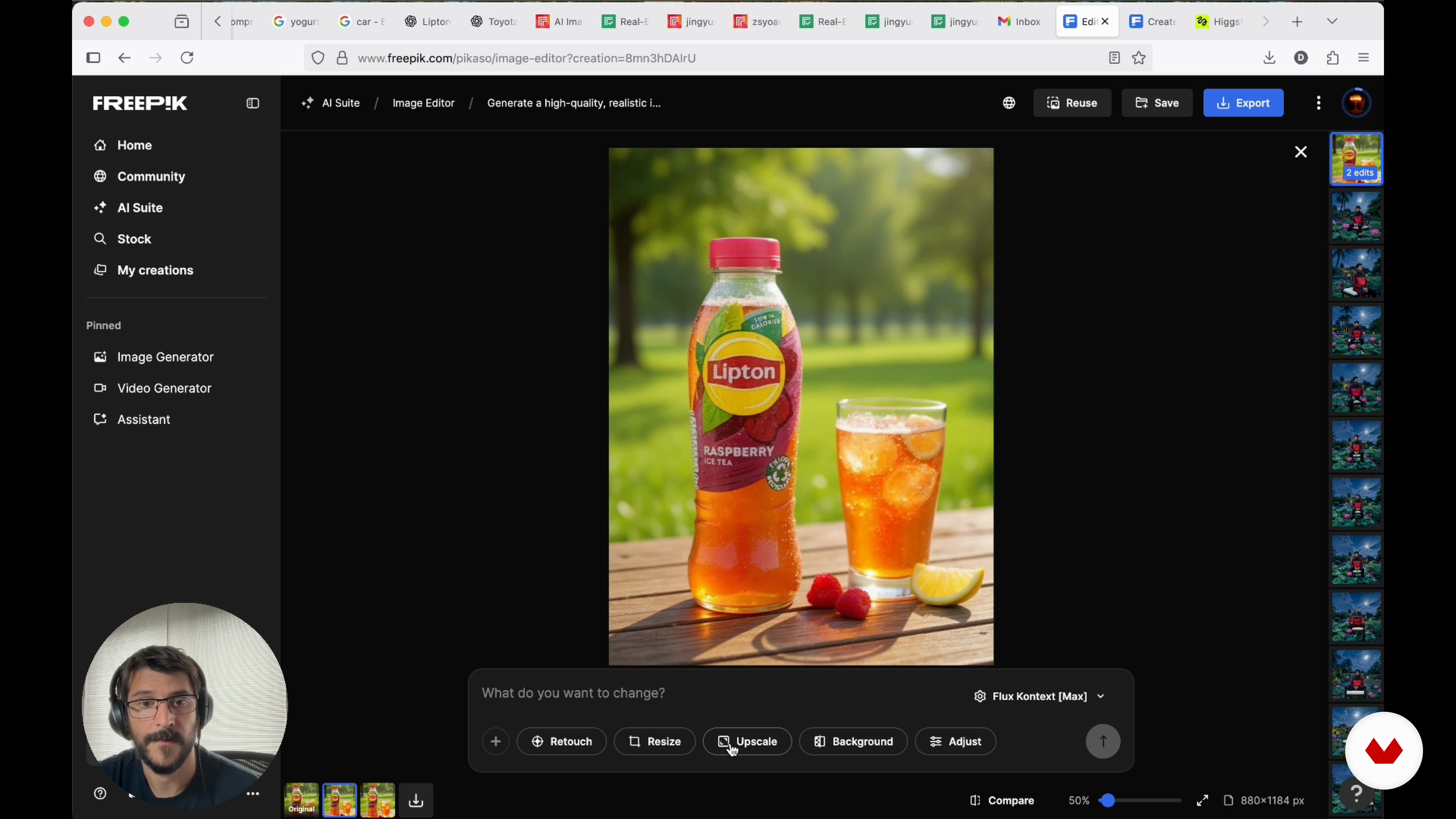The width and height of the screenshot is (1456, 819).
Task: Click the blue Export button
Action: 1243,103
